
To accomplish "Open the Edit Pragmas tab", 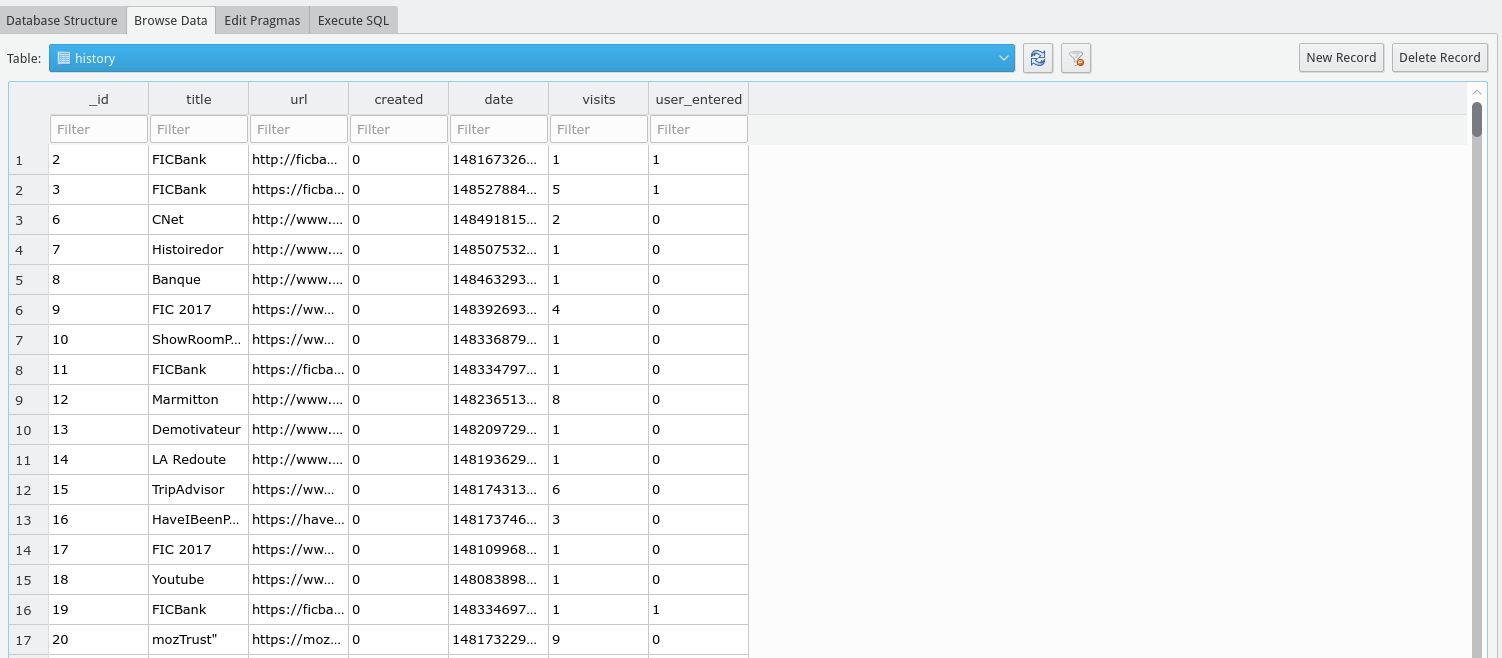I will tap(262, 20).
